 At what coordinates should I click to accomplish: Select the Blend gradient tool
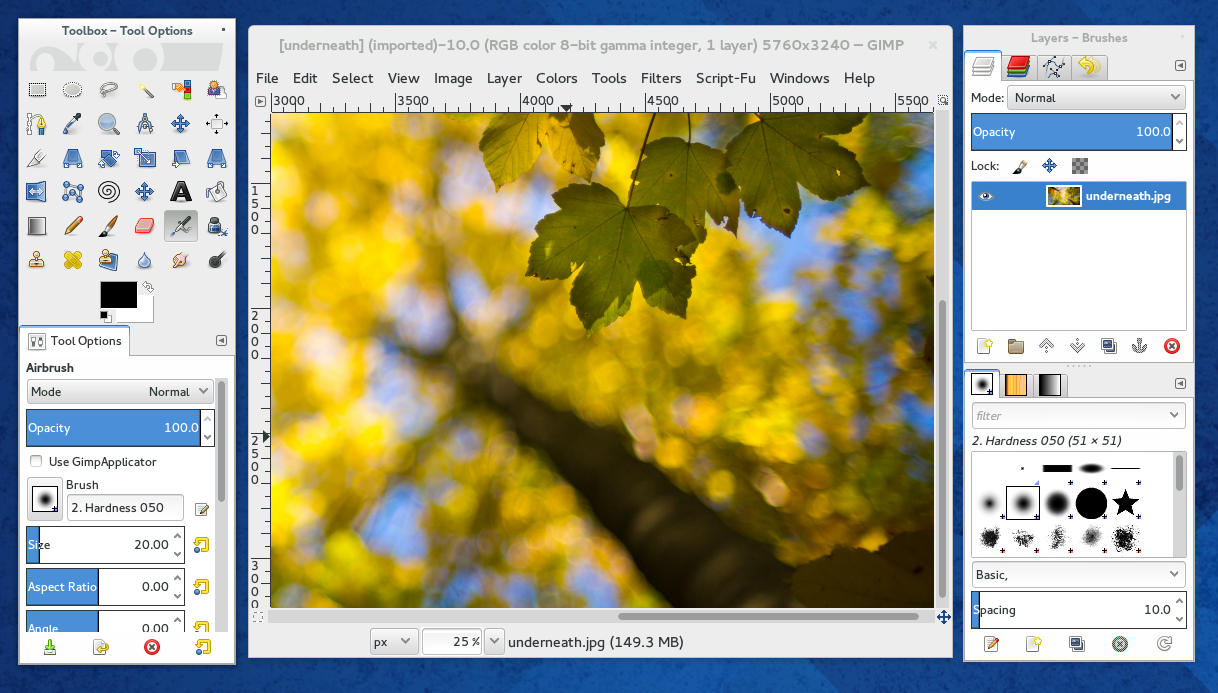[x=37, y=226]
